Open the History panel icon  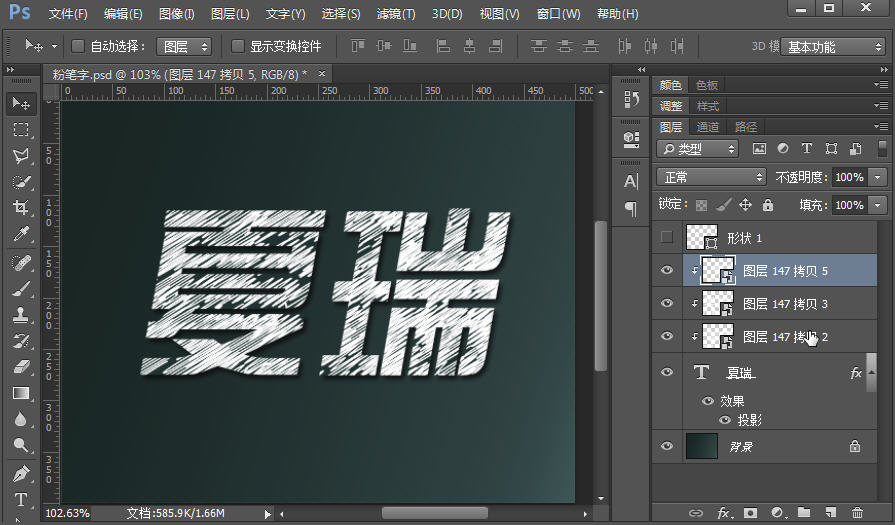point(631,99)
